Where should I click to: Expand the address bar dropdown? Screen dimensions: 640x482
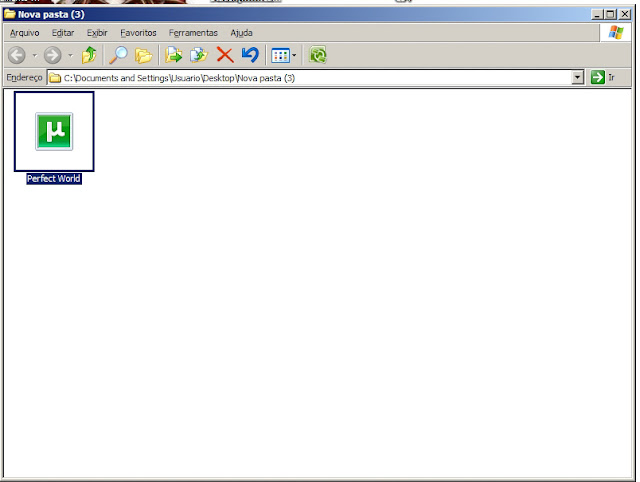click(578, 78)
